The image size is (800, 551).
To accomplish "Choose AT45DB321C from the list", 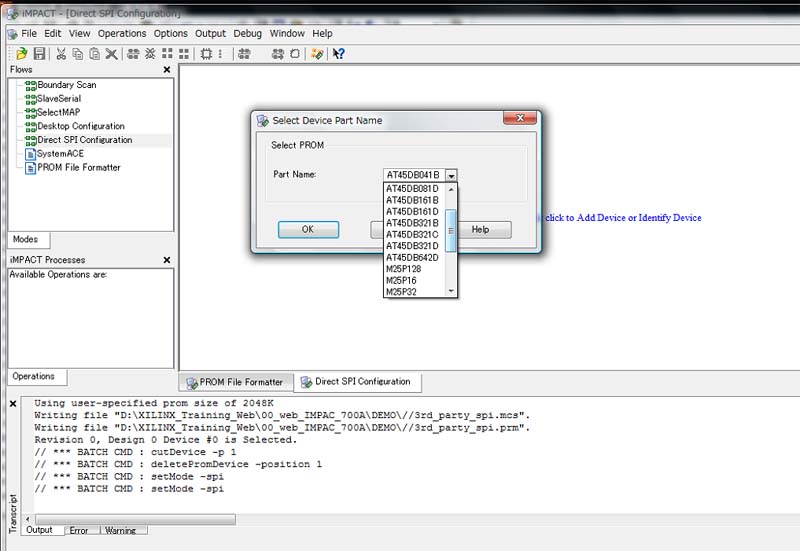I will pyautogui.click(x=412, y=235).
